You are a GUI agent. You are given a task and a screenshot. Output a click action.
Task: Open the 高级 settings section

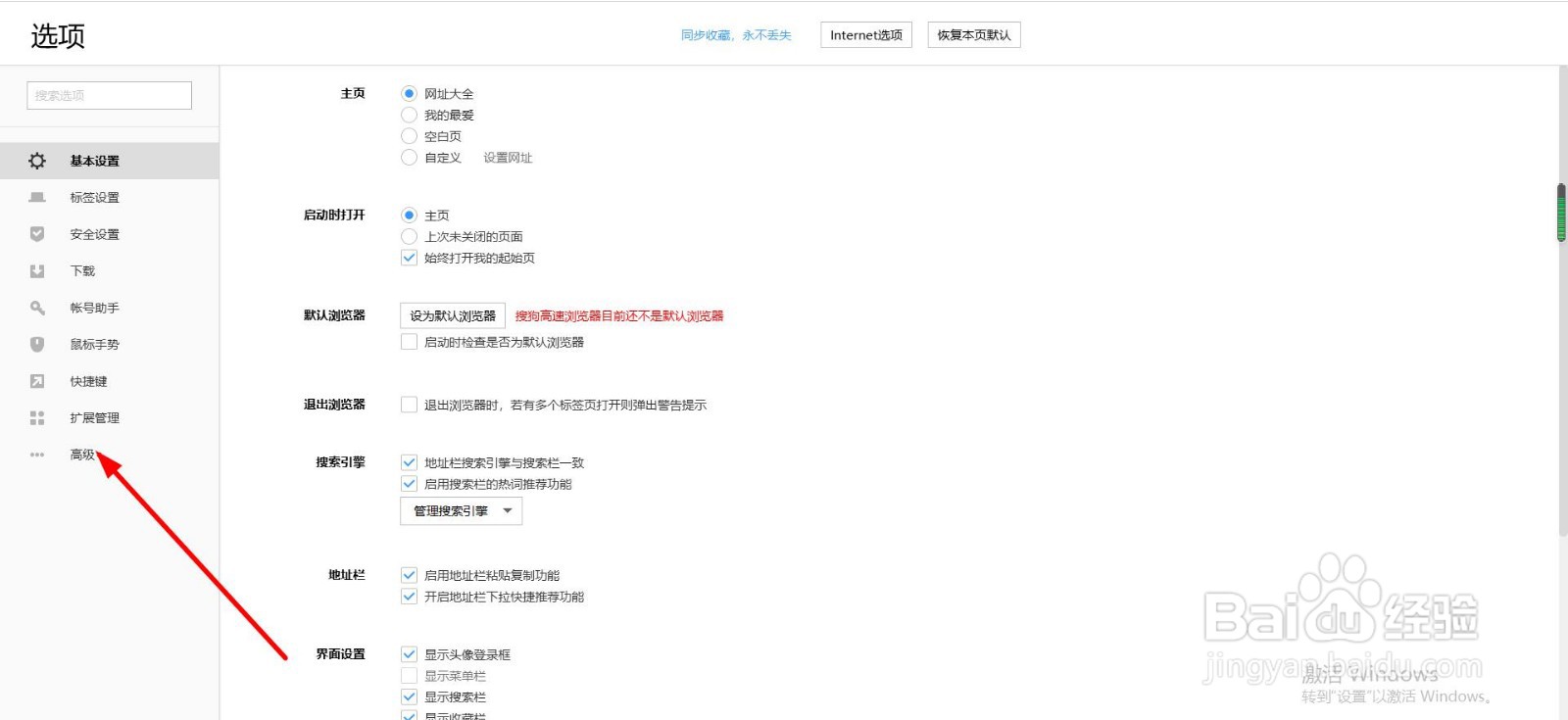[x=110, y=455]
